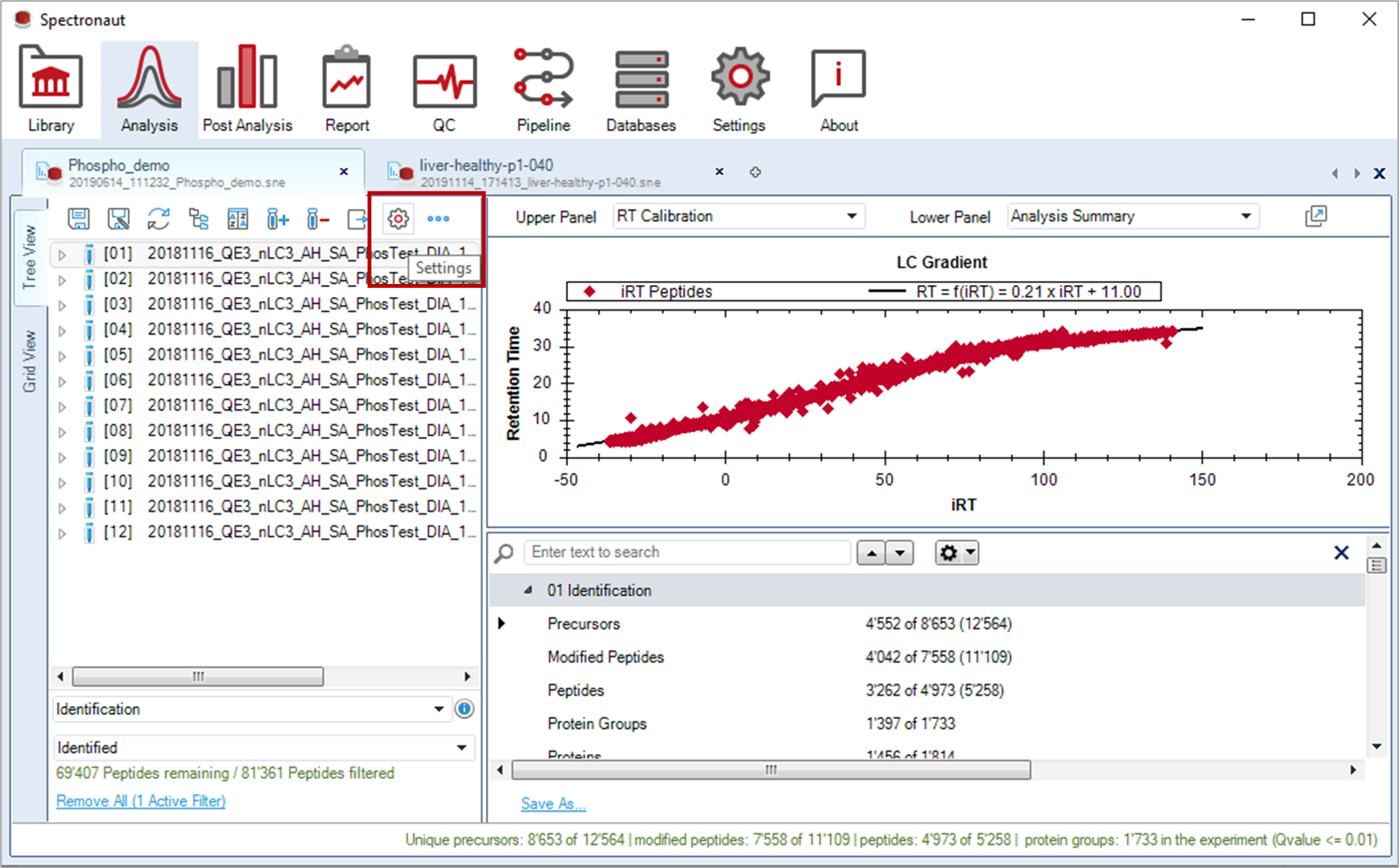The width and height of the screenshot is (1399, 868).
Task: Click the Save As... link
Action: coord(553,804)
